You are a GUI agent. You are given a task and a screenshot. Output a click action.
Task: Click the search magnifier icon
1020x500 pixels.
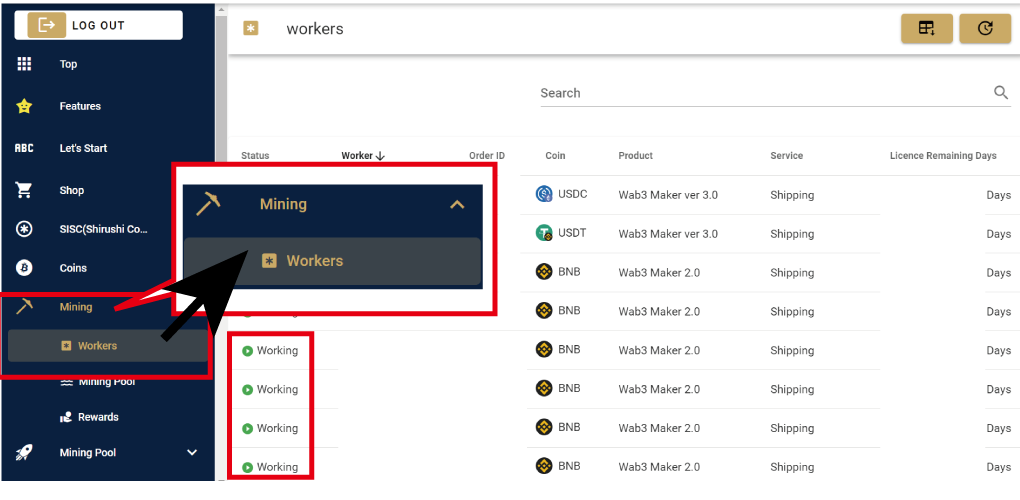(x=1001, y=92)
